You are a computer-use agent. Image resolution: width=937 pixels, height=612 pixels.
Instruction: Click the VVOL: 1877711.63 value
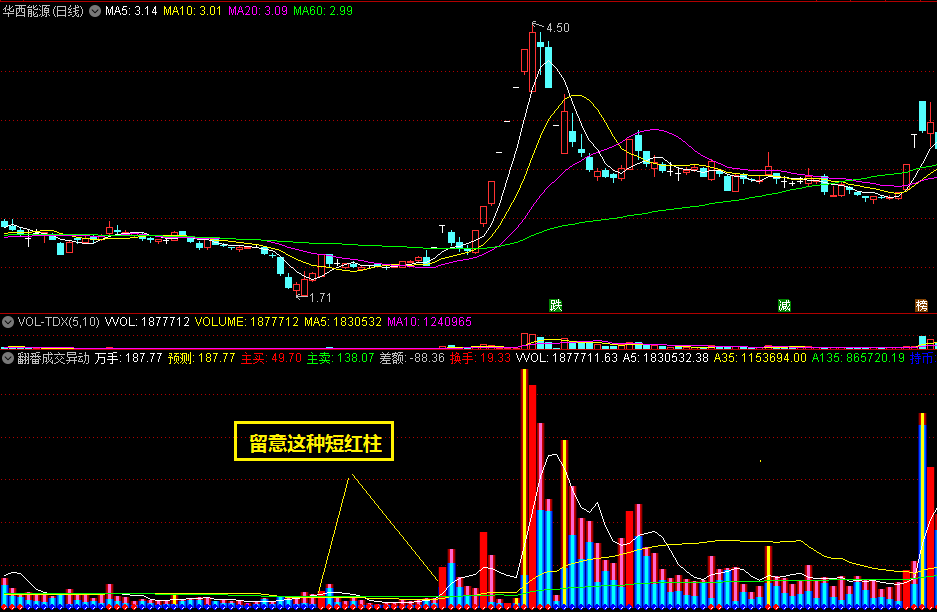click(x=567, y=358)
